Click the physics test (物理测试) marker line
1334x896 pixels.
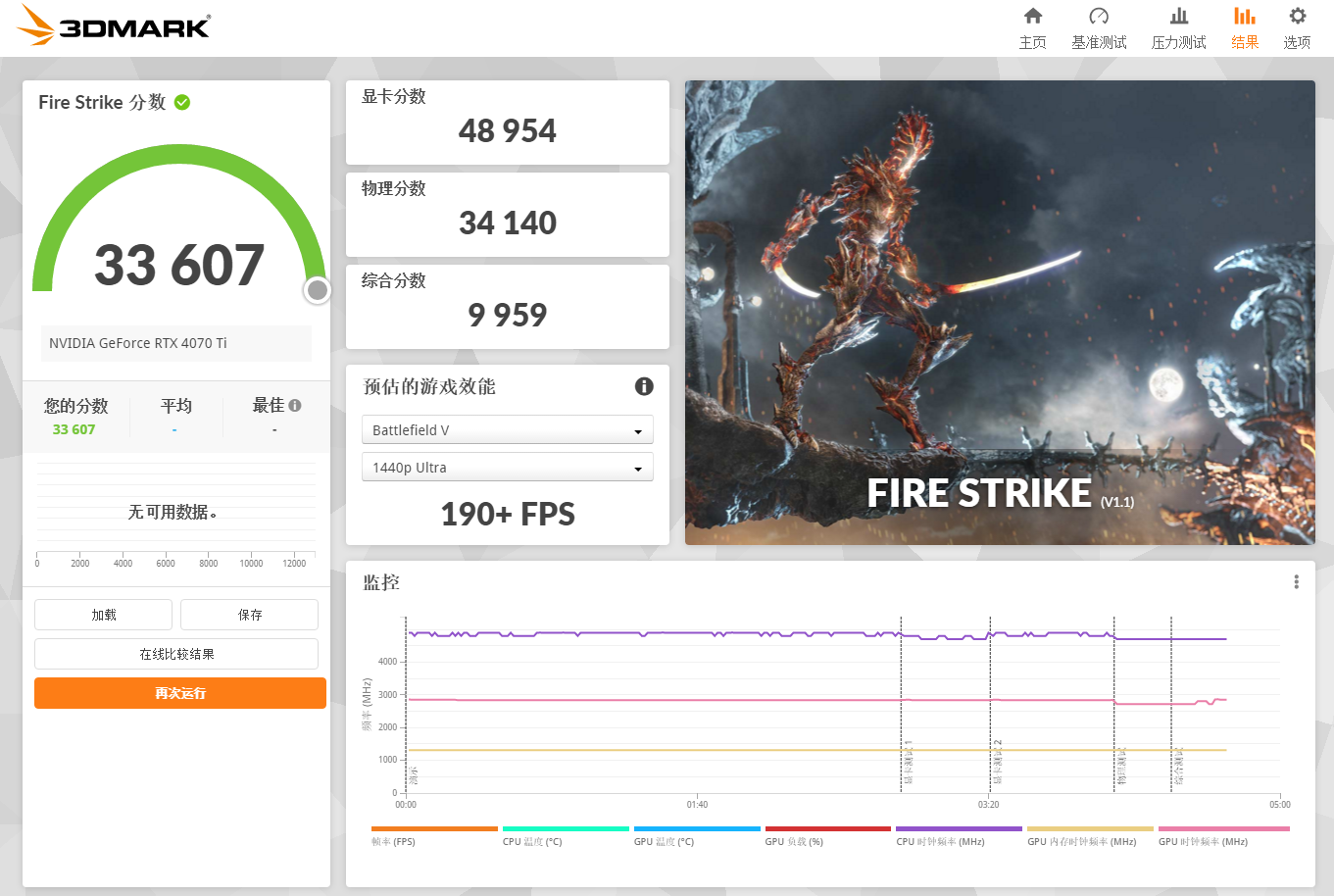(x=1114, y=704)
